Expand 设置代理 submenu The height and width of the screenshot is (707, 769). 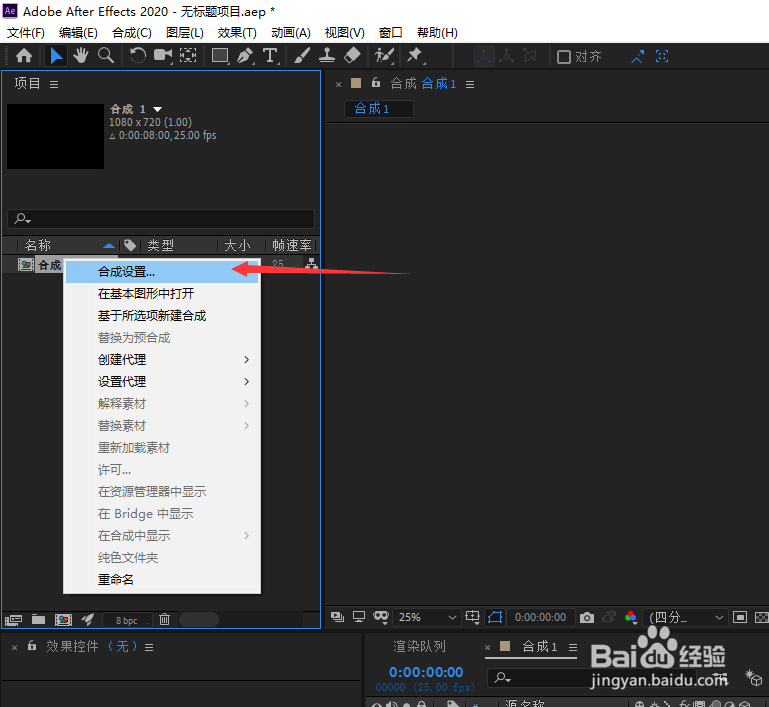coord(162,381)
